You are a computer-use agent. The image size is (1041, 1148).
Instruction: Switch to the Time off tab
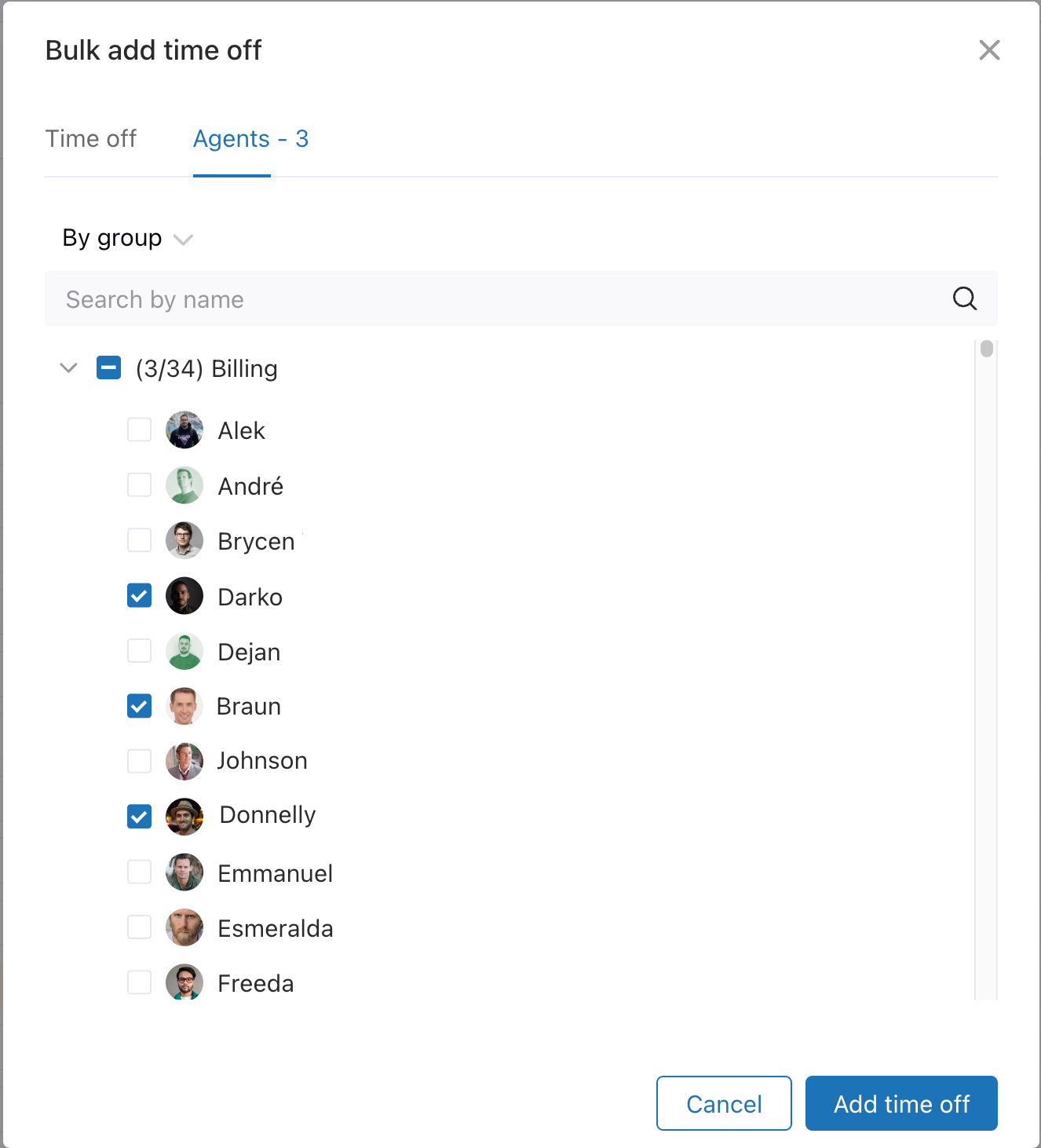click(x=91, y=139)
